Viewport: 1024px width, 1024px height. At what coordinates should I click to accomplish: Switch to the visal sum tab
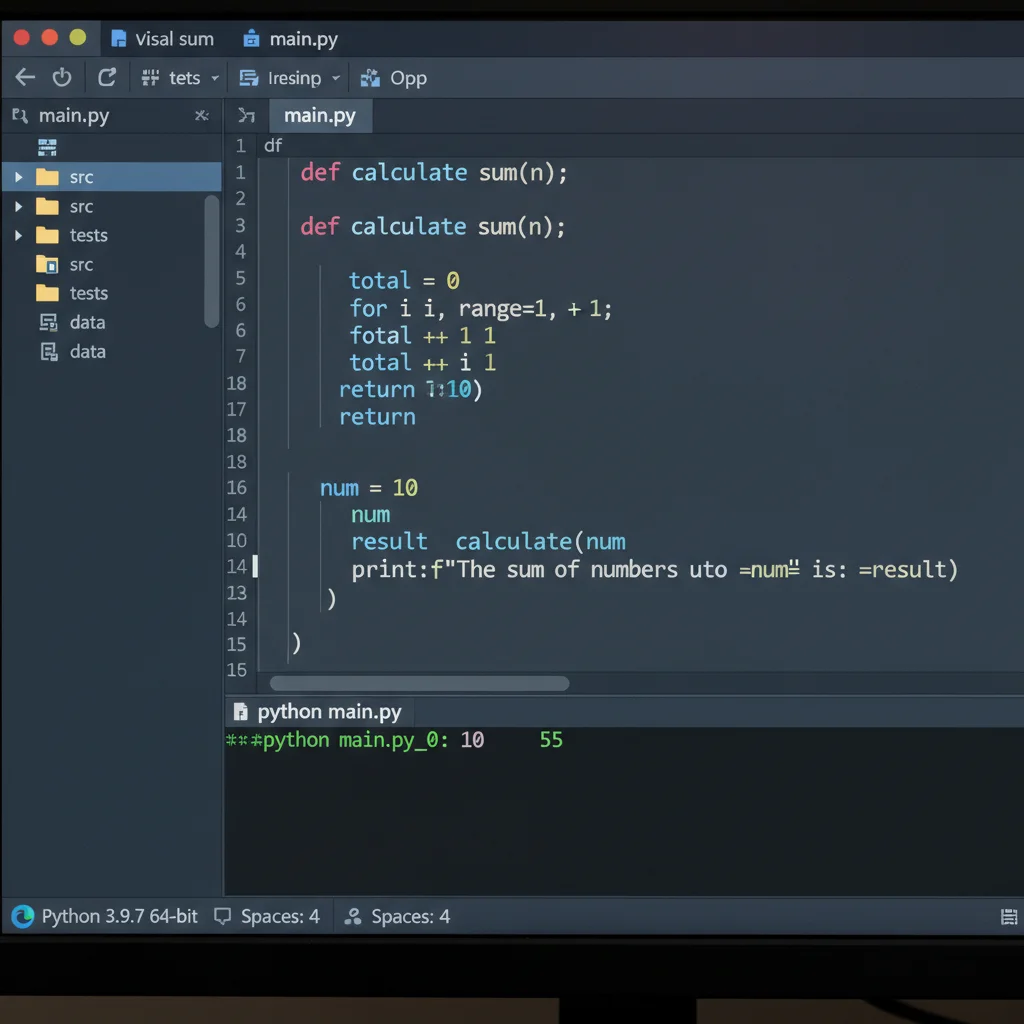pos(174,39)
